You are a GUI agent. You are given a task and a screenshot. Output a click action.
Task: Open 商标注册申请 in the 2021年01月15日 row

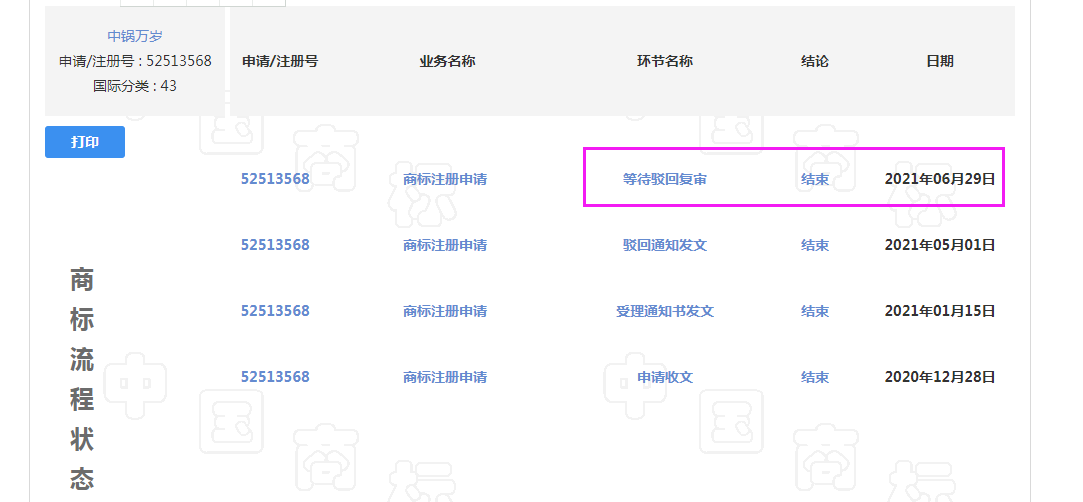445,311
